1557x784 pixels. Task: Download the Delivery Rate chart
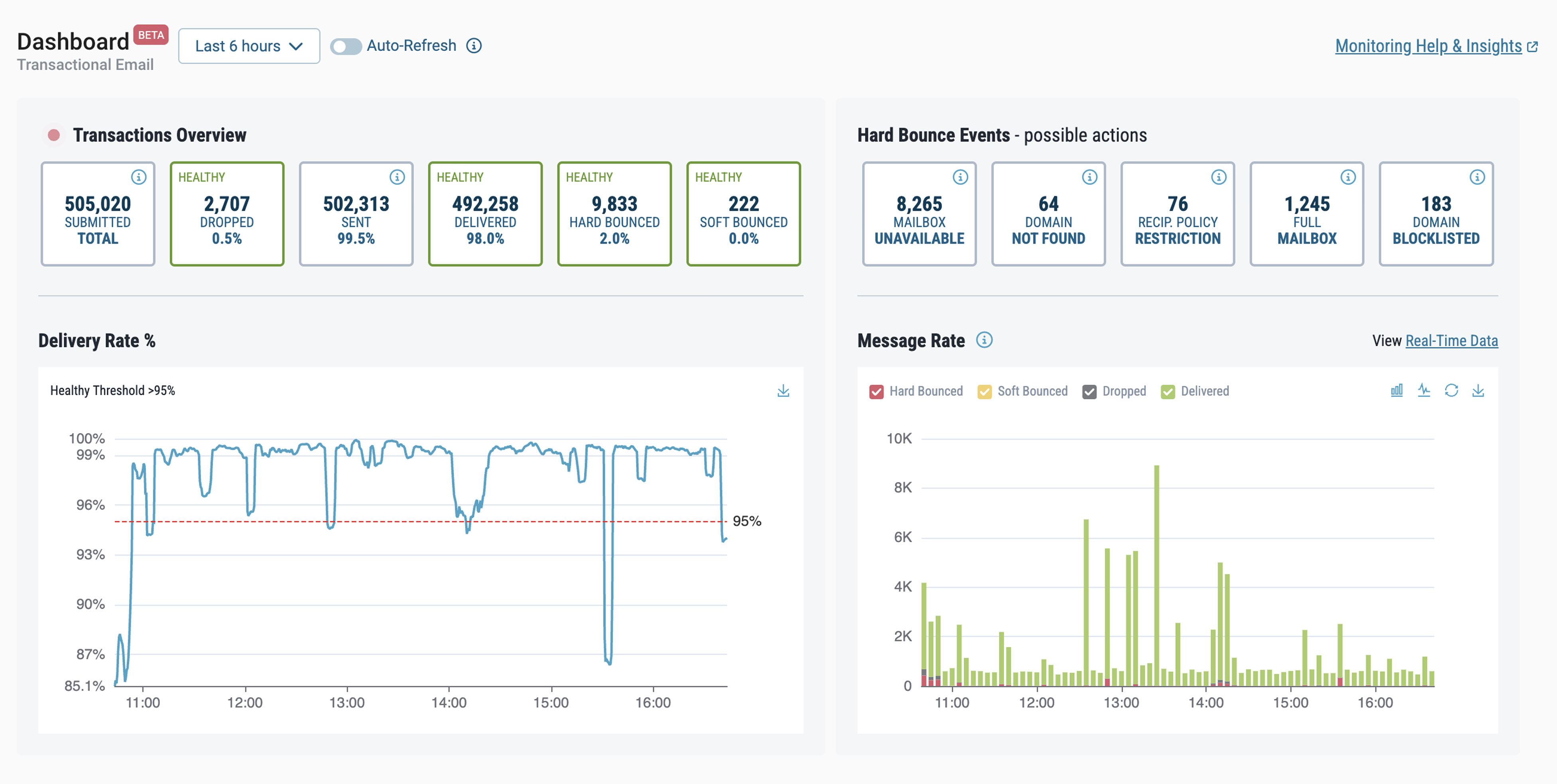click(783, 391)
